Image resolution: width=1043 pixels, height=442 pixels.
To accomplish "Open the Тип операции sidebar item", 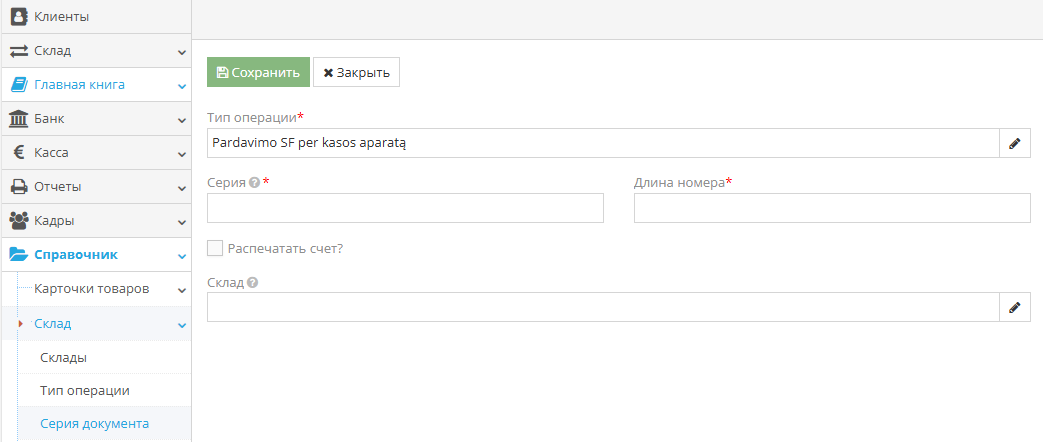I will pyautogui.click(x=84, y=390).
